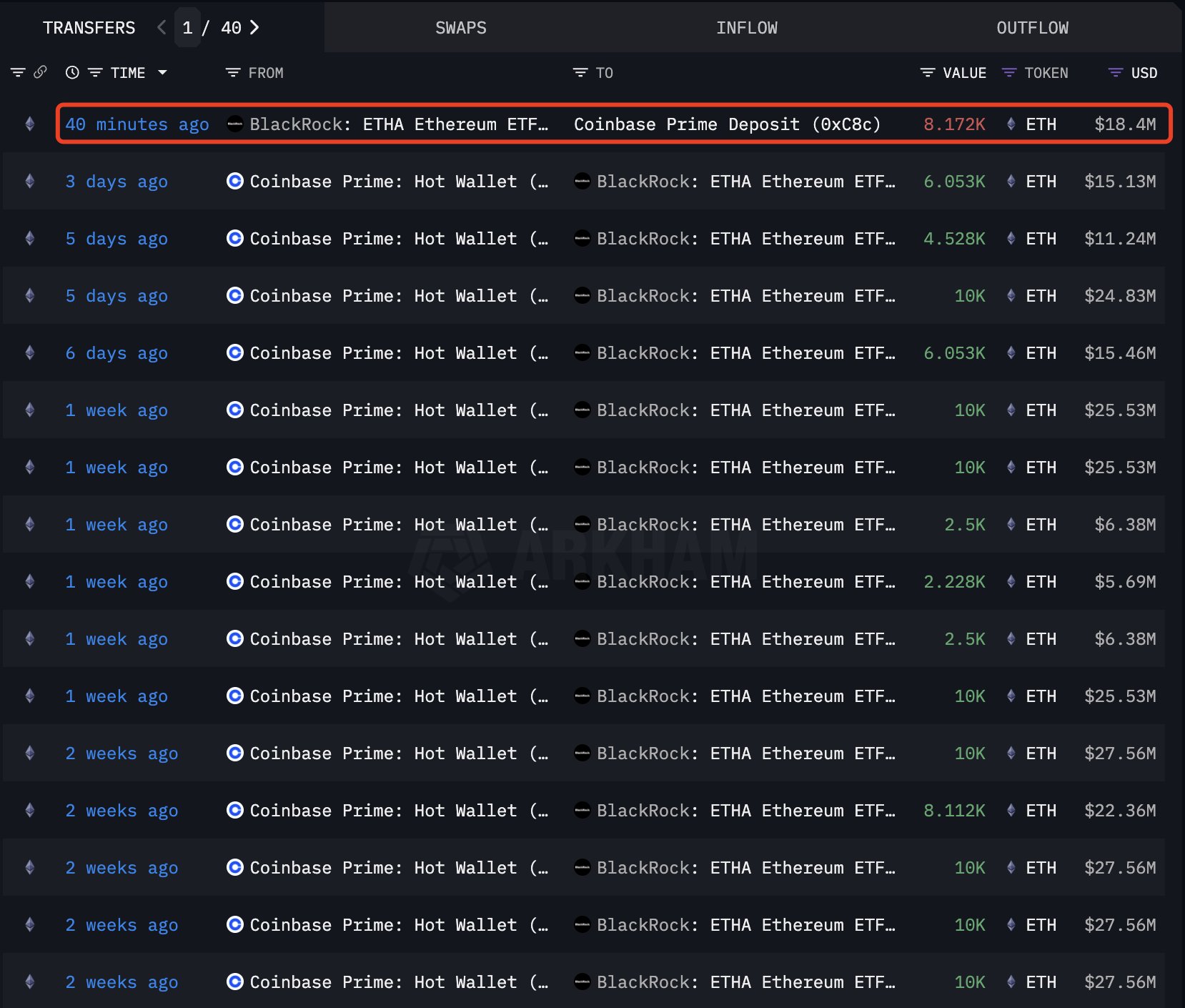The image size is (1185, 1008).
Task: Open BlackRock: ETHA ETF entity in $24.83M row
Action: (x=745, y=296)
